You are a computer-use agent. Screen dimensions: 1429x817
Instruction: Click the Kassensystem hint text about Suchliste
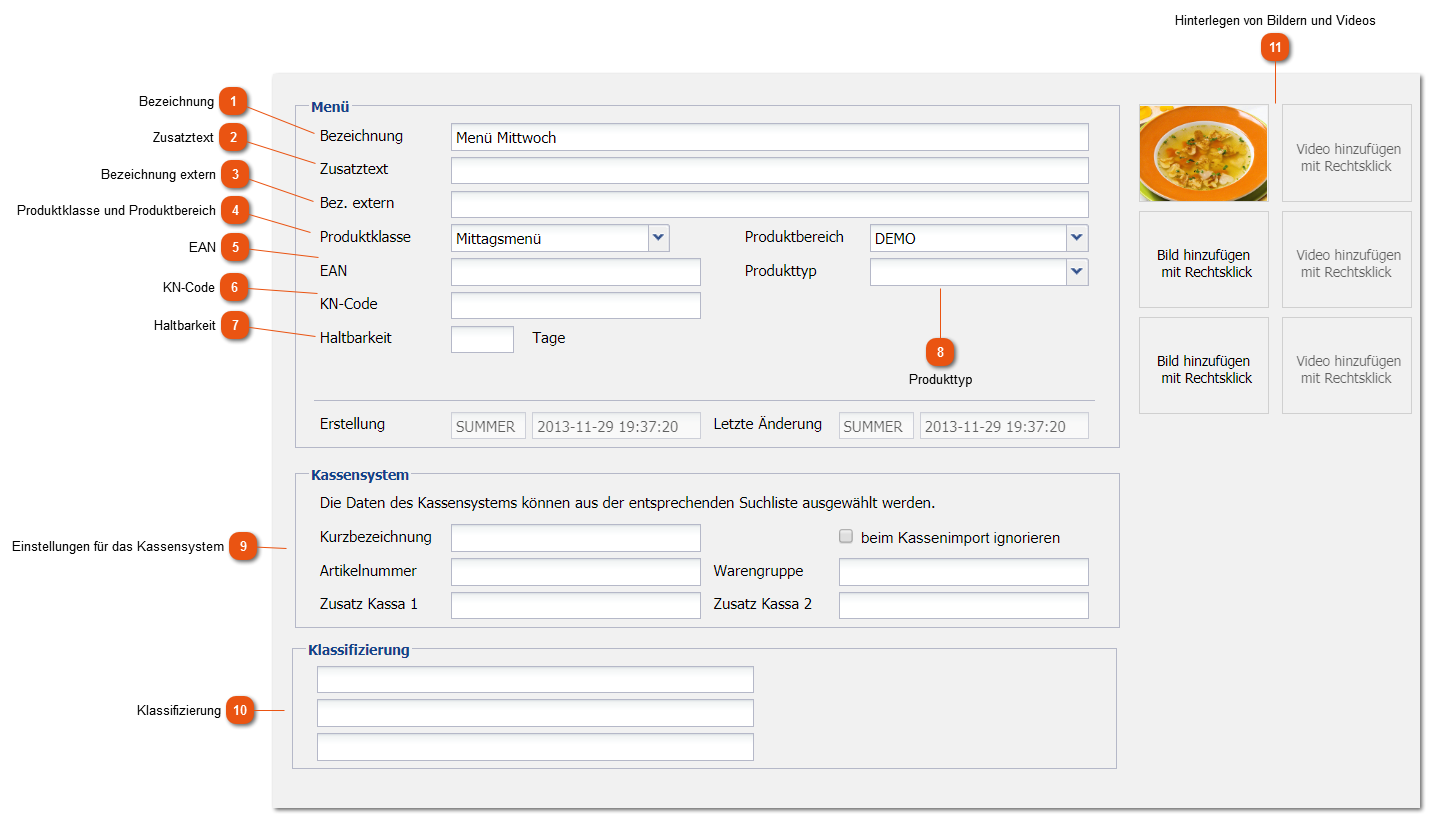click(627, 502)
